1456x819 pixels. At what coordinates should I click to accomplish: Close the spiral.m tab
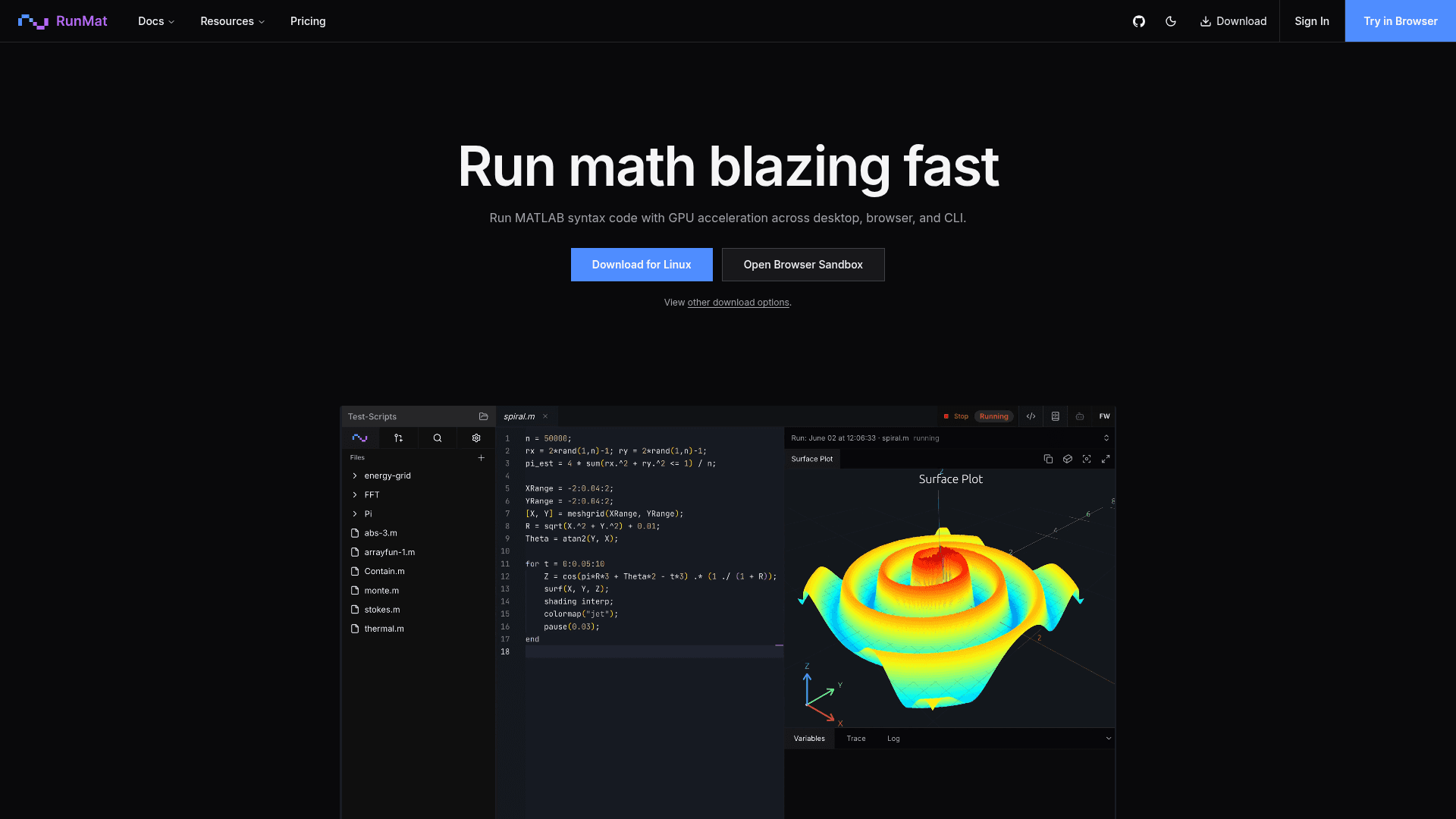(545, 416)
